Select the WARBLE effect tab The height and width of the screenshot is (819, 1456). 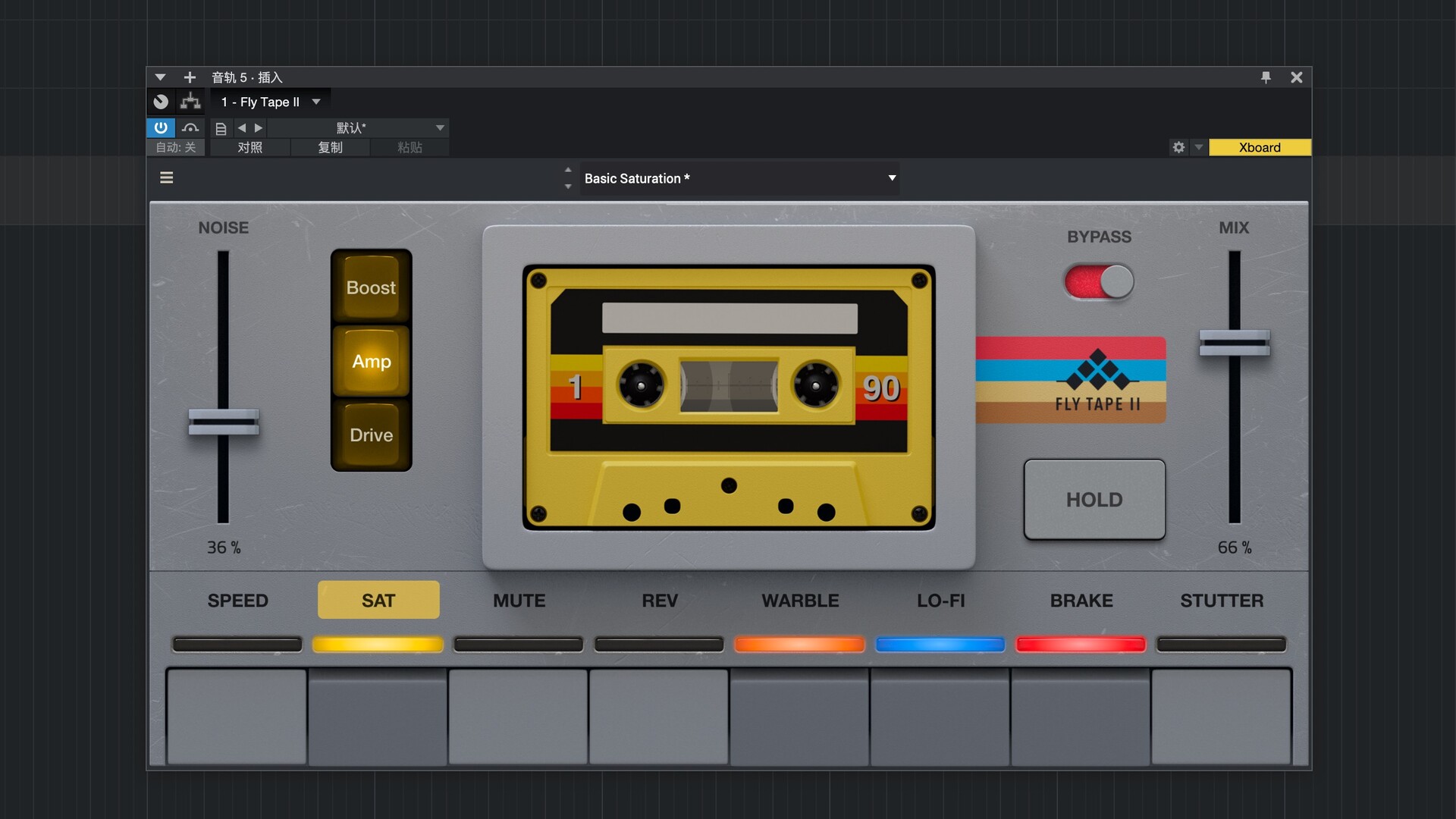click(x=800, y=601)
